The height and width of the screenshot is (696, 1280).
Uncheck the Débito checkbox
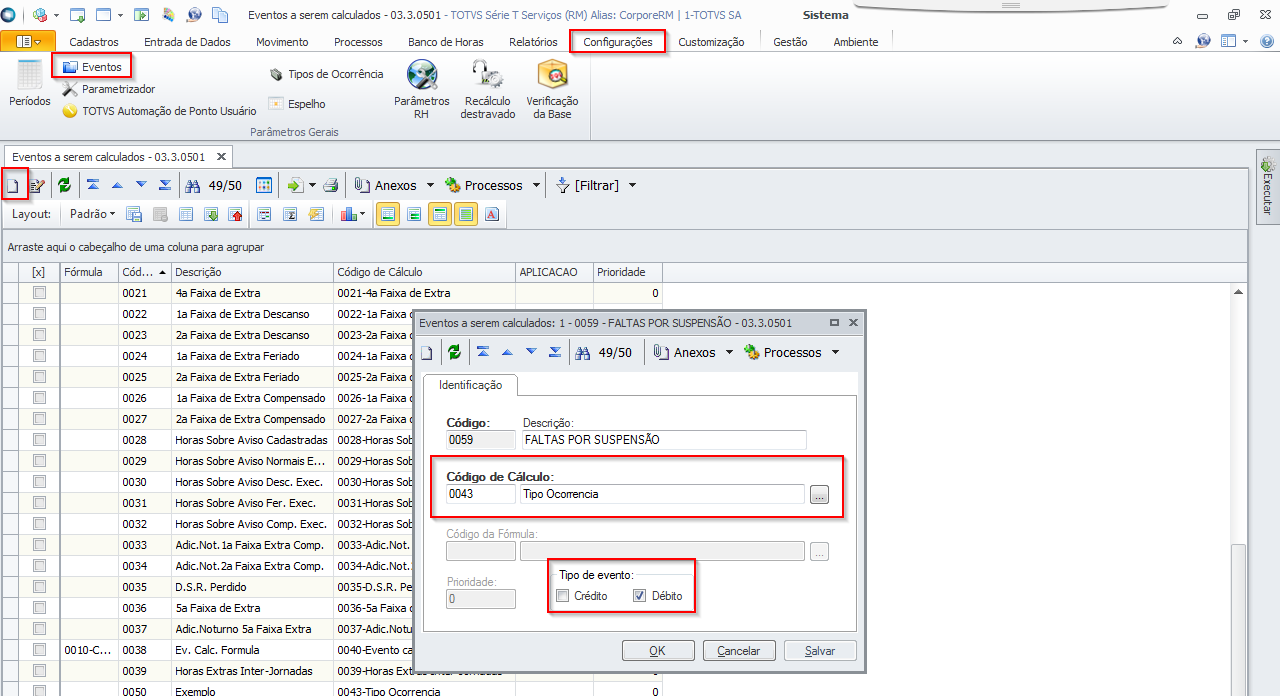pos(640,596)
